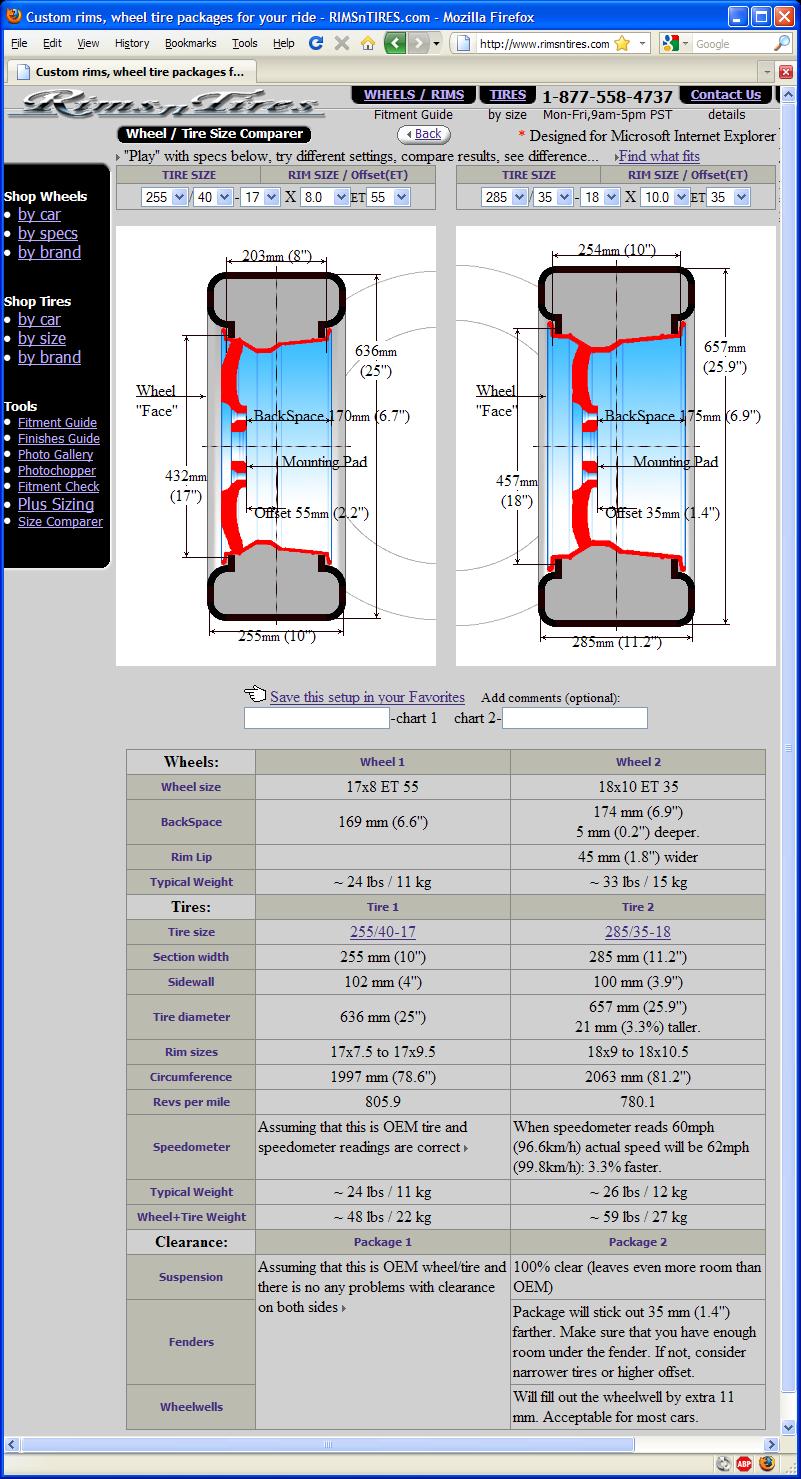Click the Plus Sizing sidebar link
801x1479 pixels.
pyautogui.click(x=56, y=504)
